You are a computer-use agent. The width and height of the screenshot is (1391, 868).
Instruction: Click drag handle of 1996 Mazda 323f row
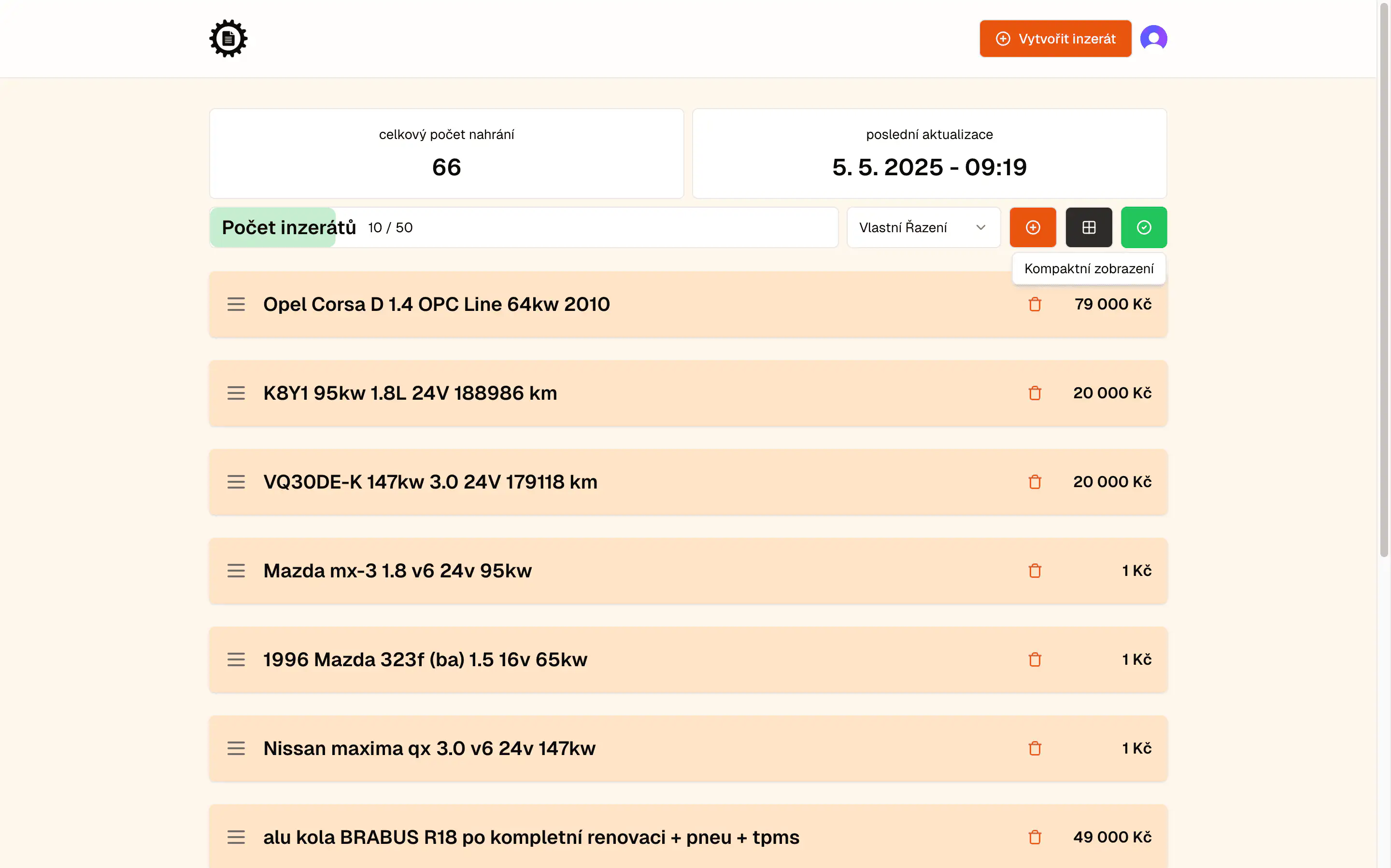[x=236, y=659]
